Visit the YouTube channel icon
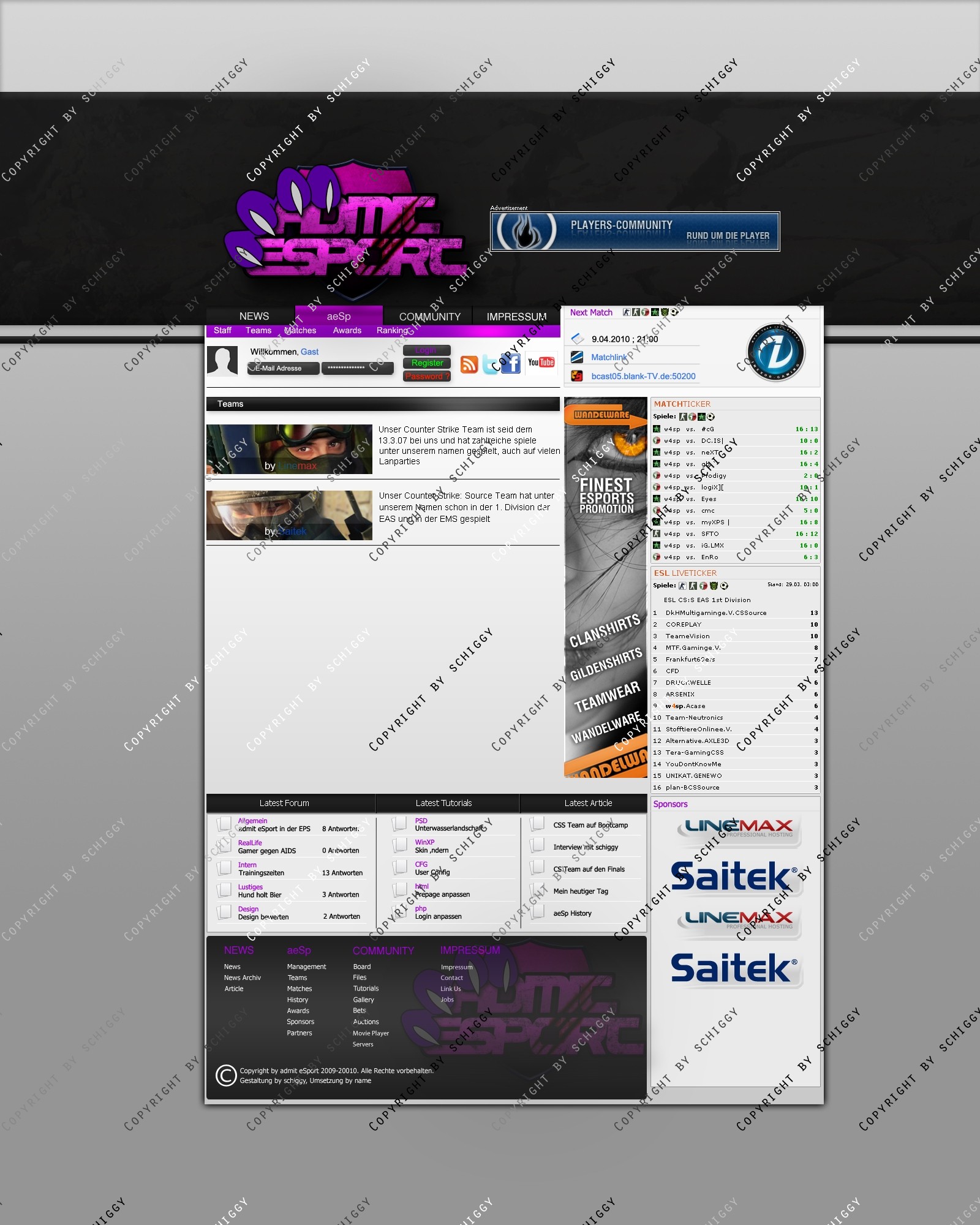Screen dimensions: 980x1225 [x=541, y=363]
